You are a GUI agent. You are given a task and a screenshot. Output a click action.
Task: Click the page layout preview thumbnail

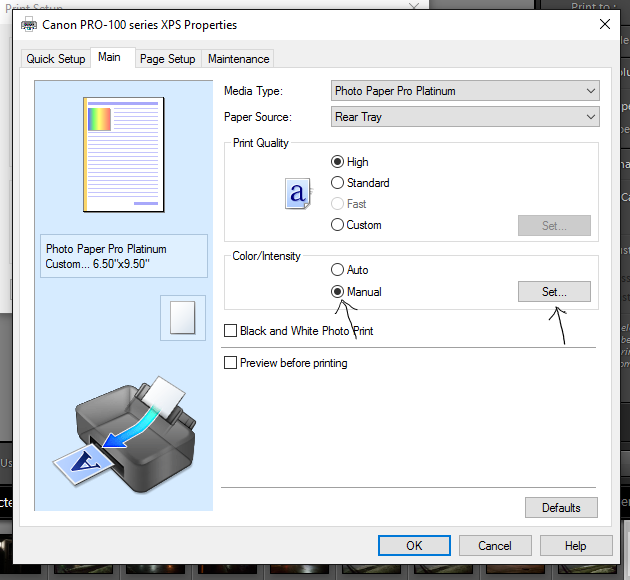pos(123,155)
